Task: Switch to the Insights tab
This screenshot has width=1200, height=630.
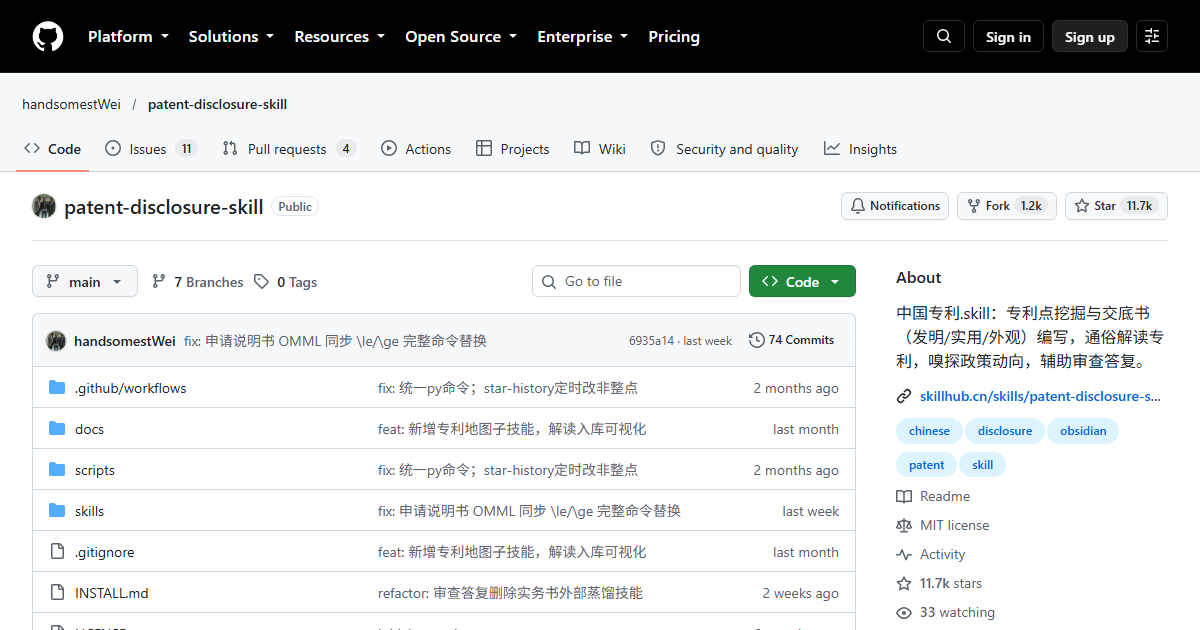Action: point(861,149)
